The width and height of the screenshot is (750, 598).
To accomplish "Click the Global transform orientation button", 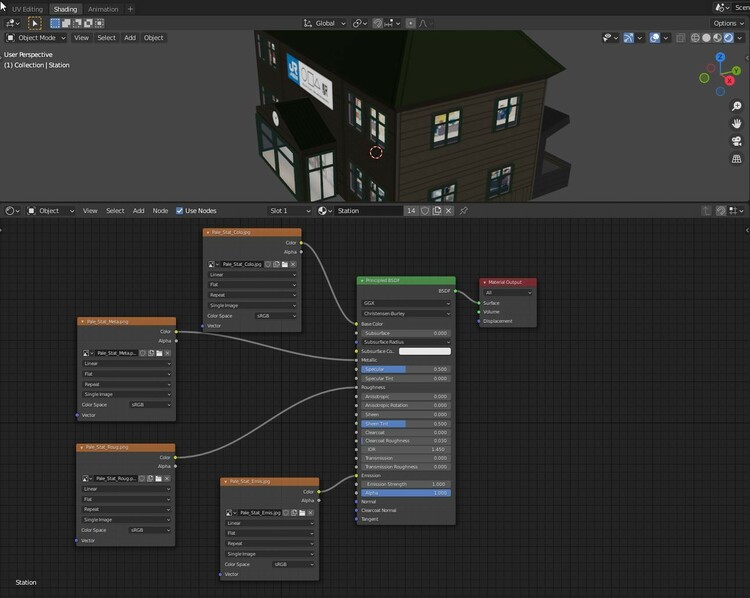I will pos(323,23).
